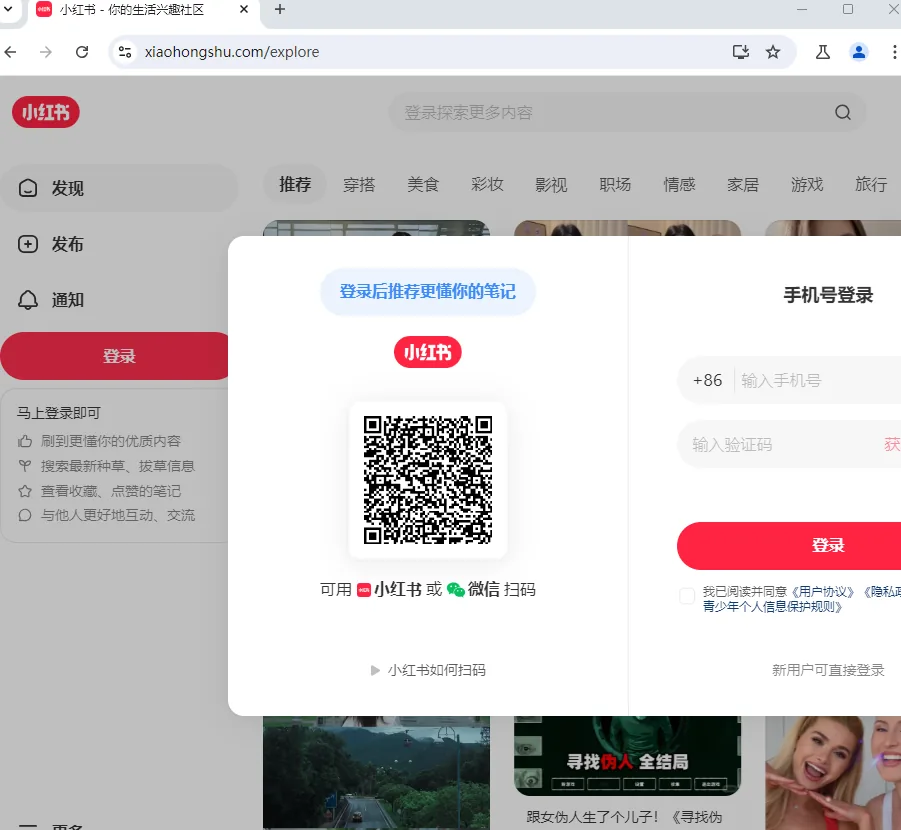Click the install app icon in address bar
Viewport: 901px width, 830px height.
(x=741, y=52)
